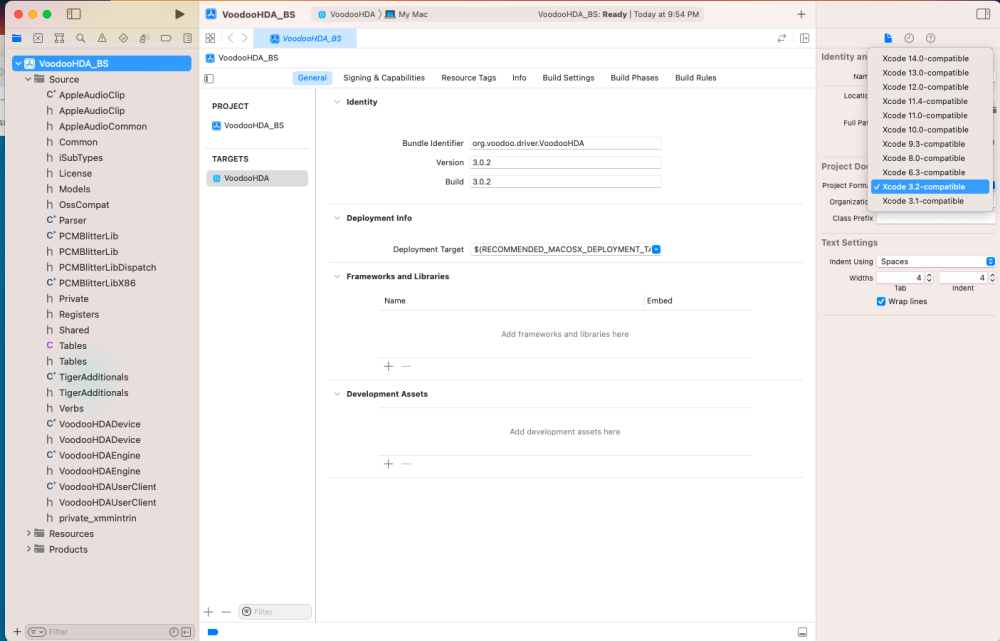This screenshot has height=641, width=1000.
Task: Collapse the Source group
Action: pos(28,79)
